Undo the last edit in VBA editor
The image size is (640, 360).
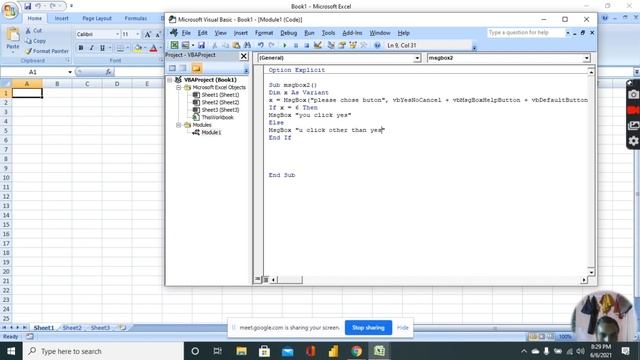coord(261,45)
